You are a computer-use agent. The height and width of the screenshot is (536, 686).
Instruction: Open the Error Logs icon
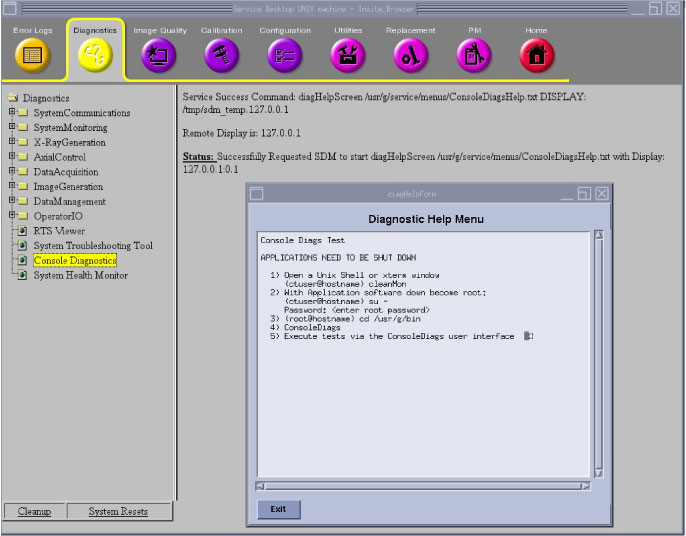[32, 56]
